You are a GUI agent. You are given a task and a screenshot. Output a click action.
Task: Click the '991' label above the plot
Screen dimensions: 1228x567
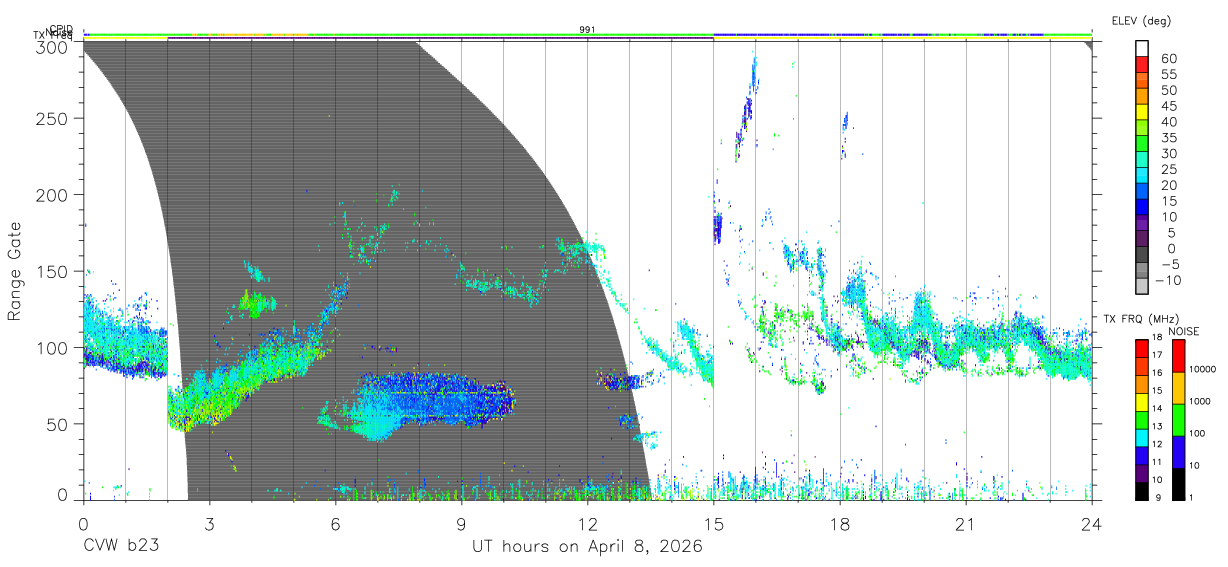point(587,30)
